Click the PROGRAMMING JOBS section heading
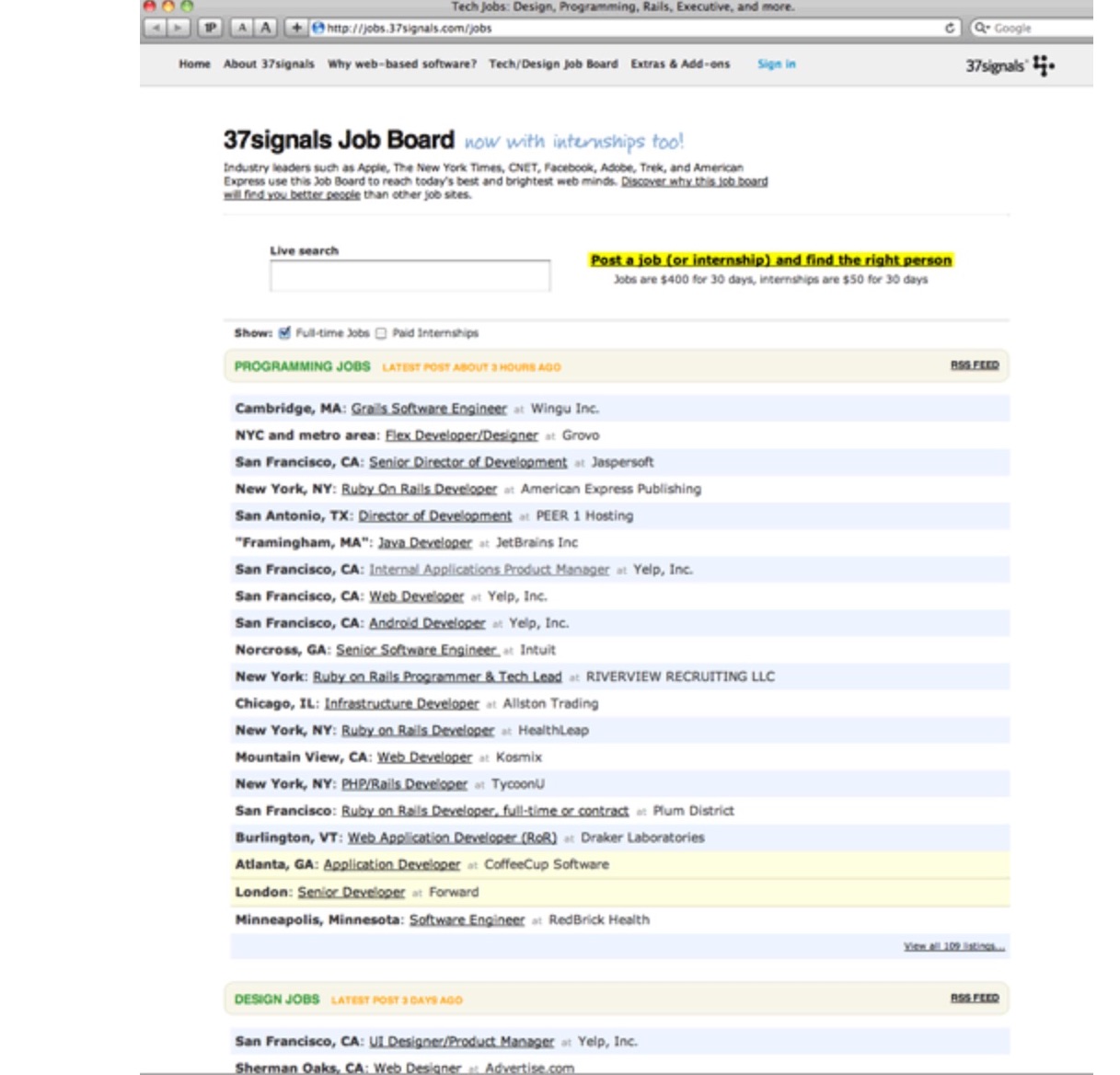The width and height of the screenshot is (1120, 1075). coord(302,366)
